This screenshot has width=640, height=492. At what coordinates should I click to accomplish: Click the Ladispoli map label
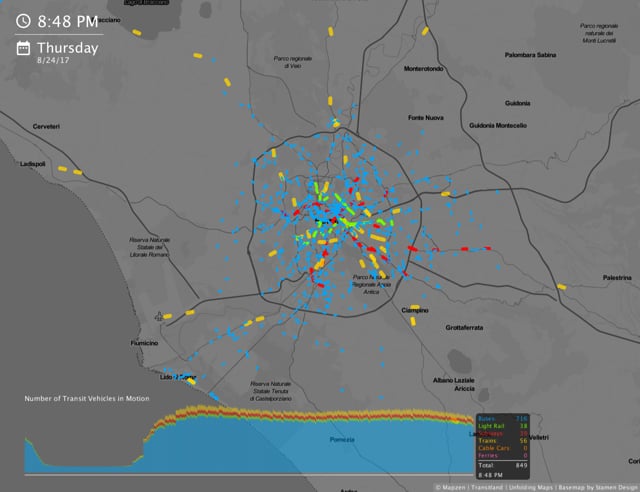coord(33,164)
